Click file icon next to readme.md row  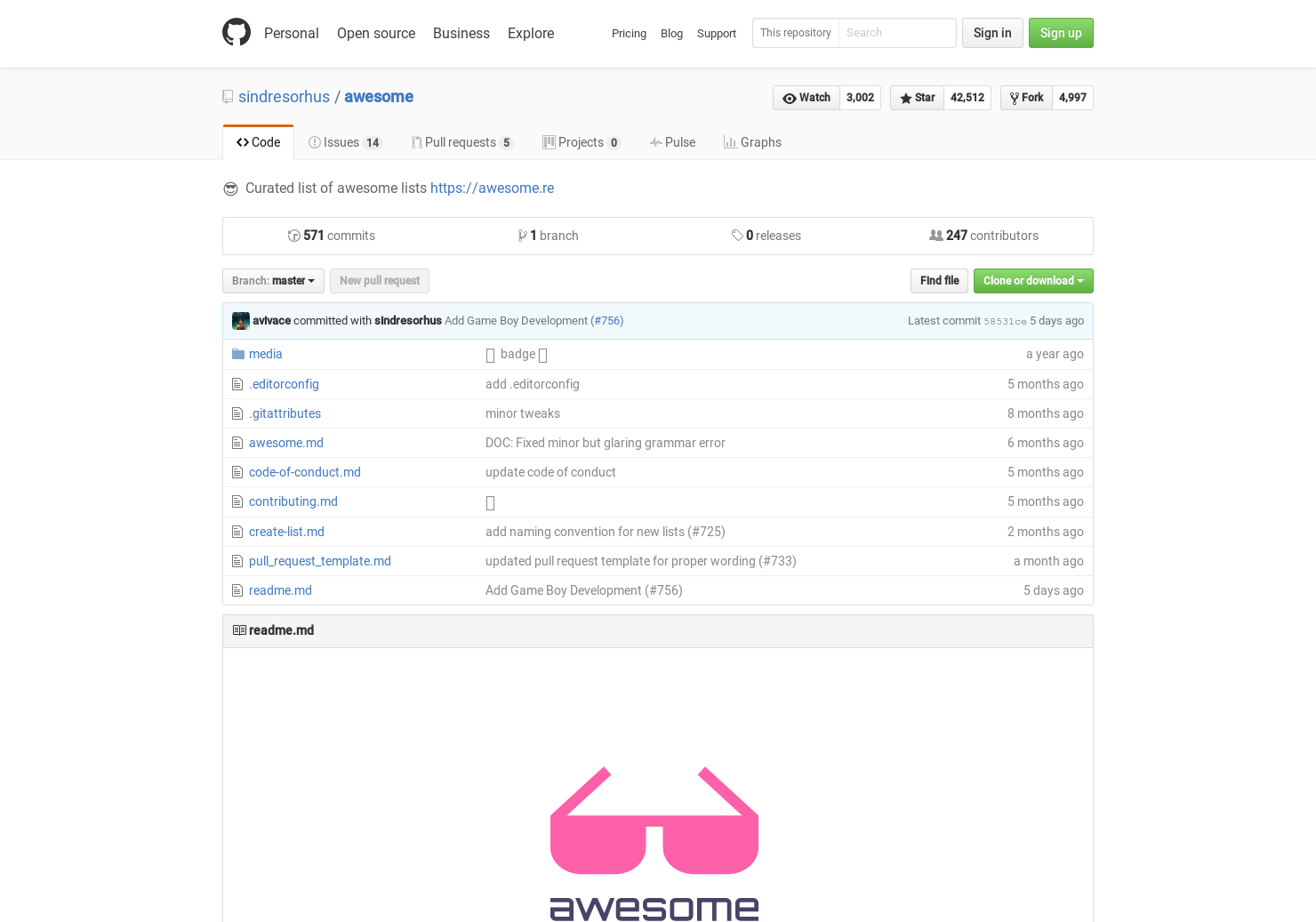pyautogui.click(x=237, y=590)
